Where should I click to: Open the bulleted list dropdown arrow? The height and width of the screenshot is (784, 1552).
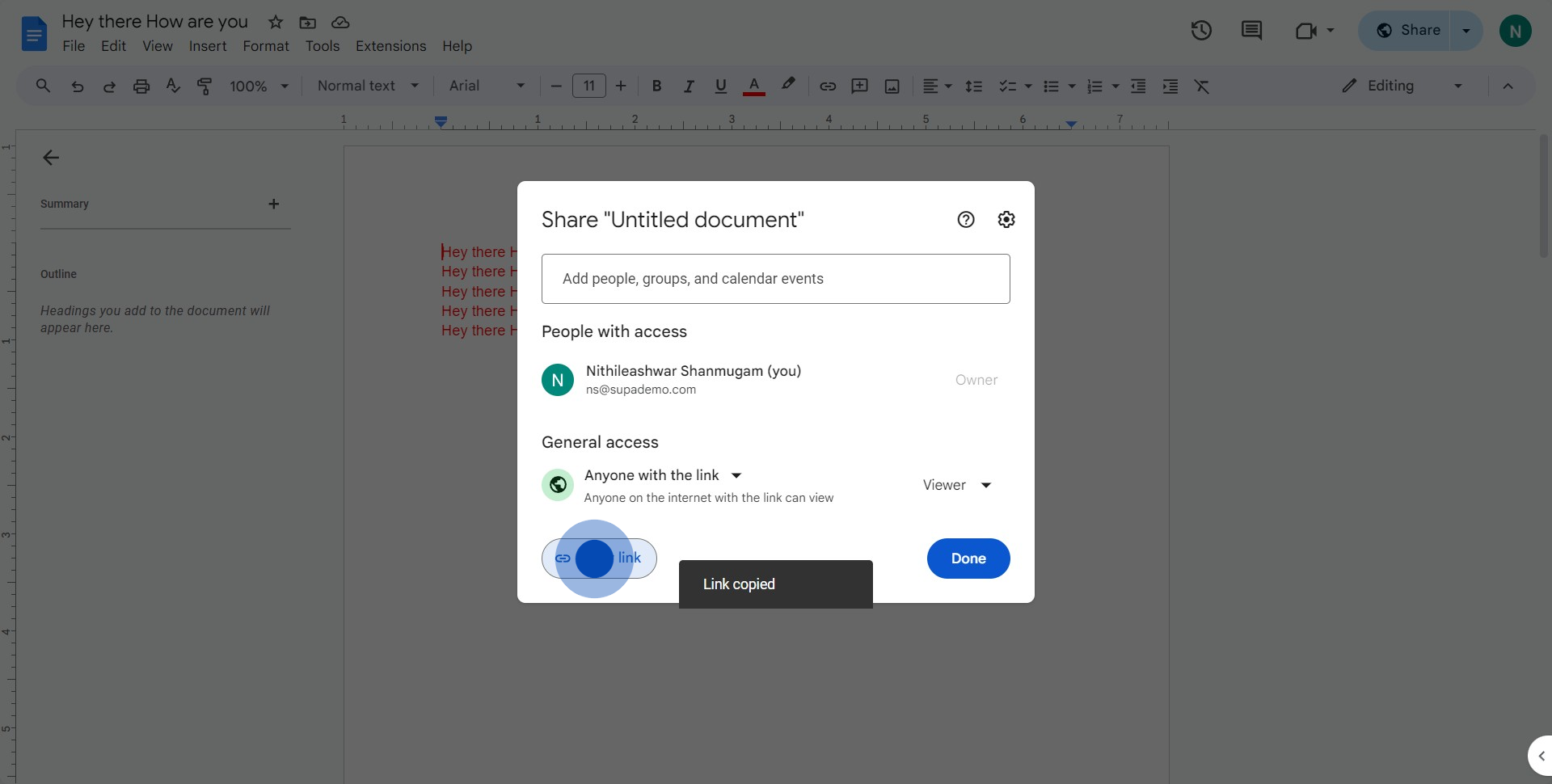click(1072, 86)
